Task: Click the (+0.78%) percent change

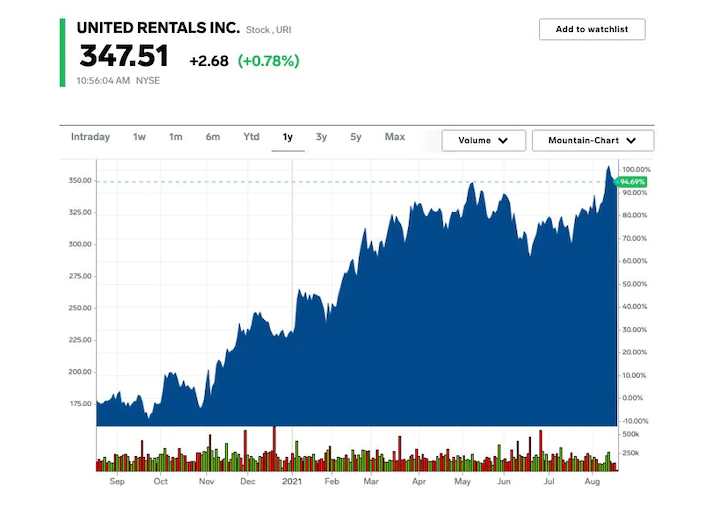Action: (x=269, y=61)
